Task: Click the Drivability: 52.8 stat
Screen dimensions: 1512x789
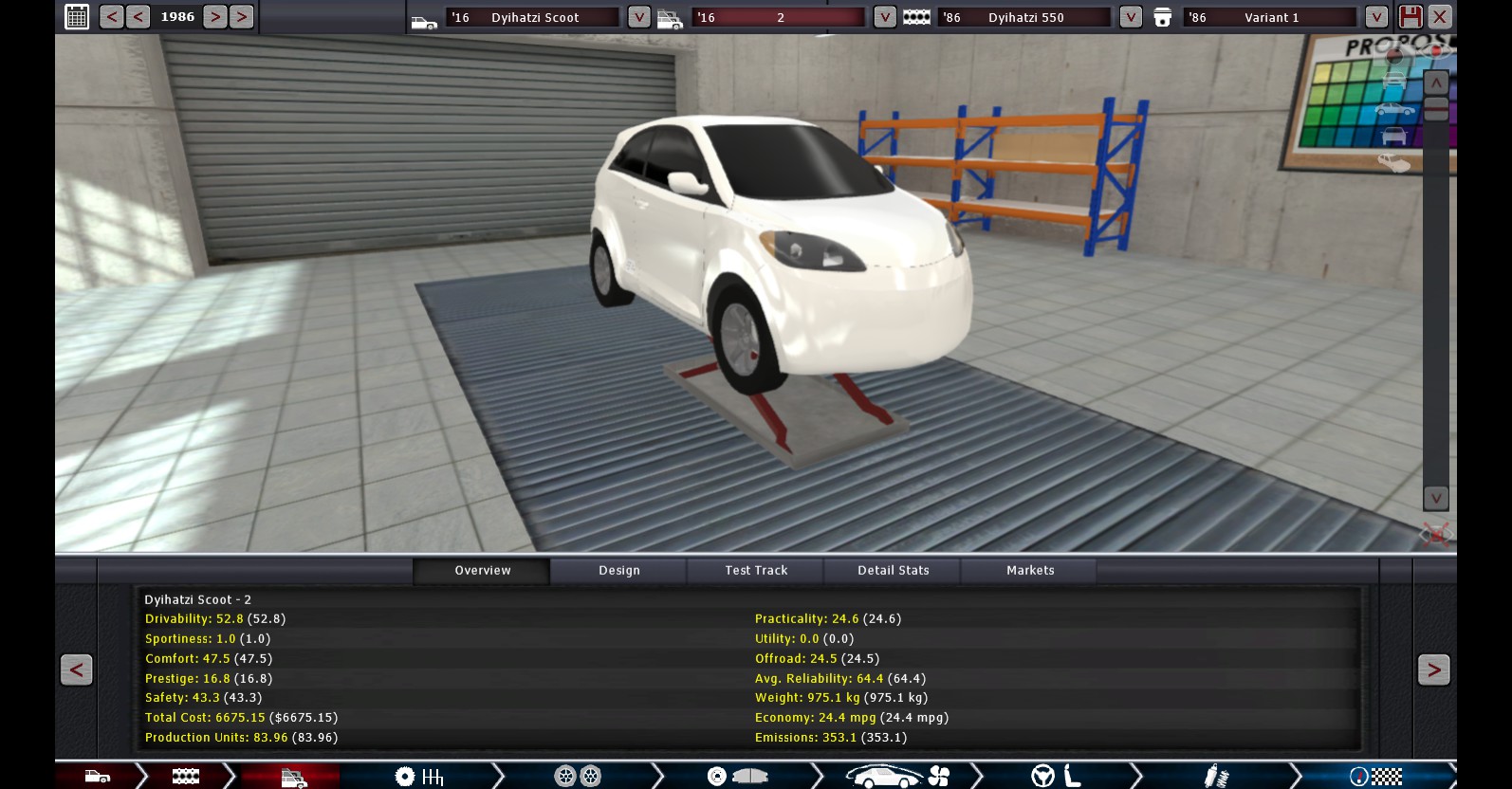Action: pos(215,618)
